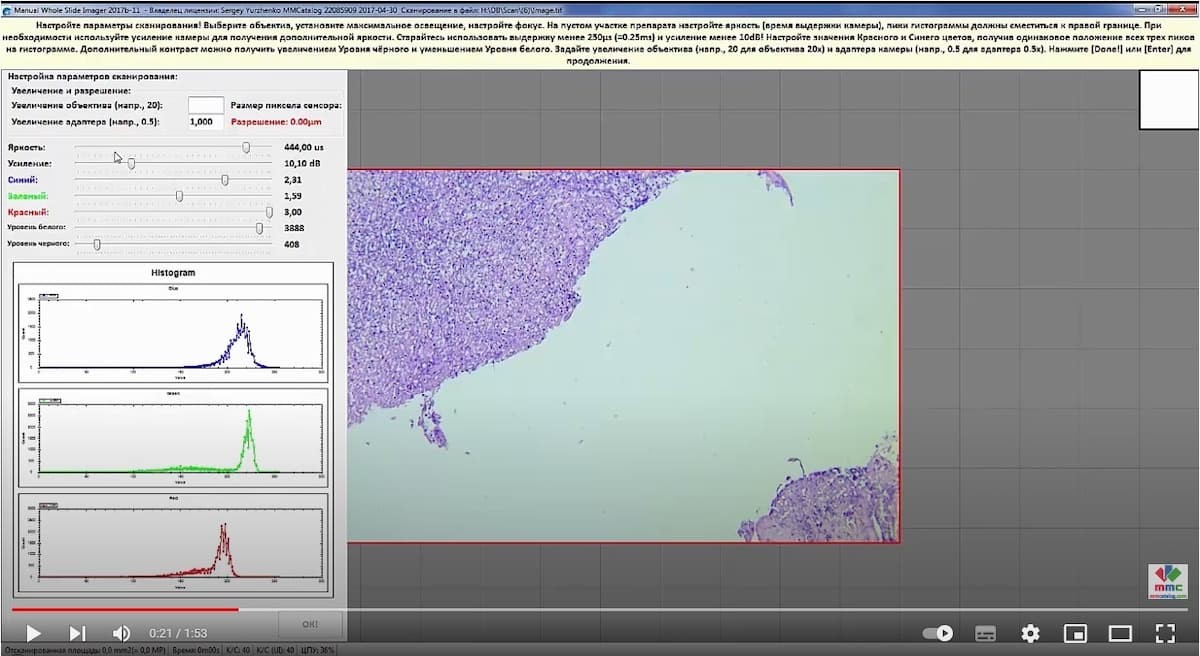Click the Усиление gain slider handle
The image size is (1200, 656).
[131, 163]
